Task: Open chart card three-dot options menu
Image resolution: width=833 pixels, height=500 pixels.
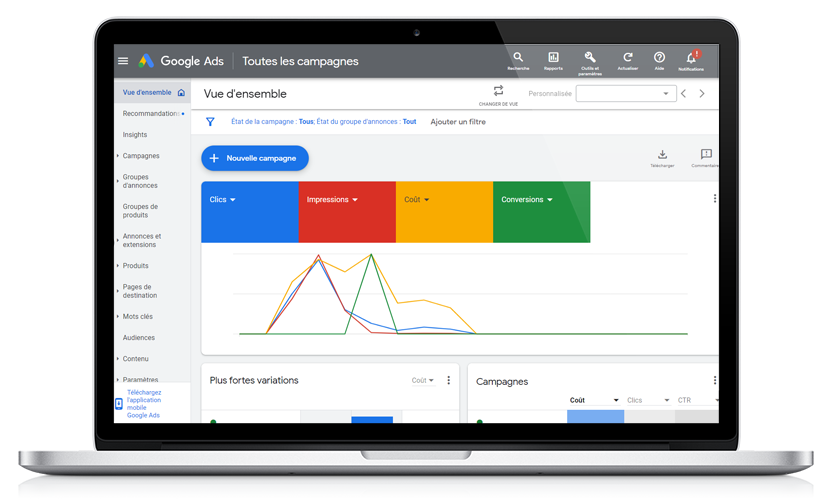Action: click(715, 198)
